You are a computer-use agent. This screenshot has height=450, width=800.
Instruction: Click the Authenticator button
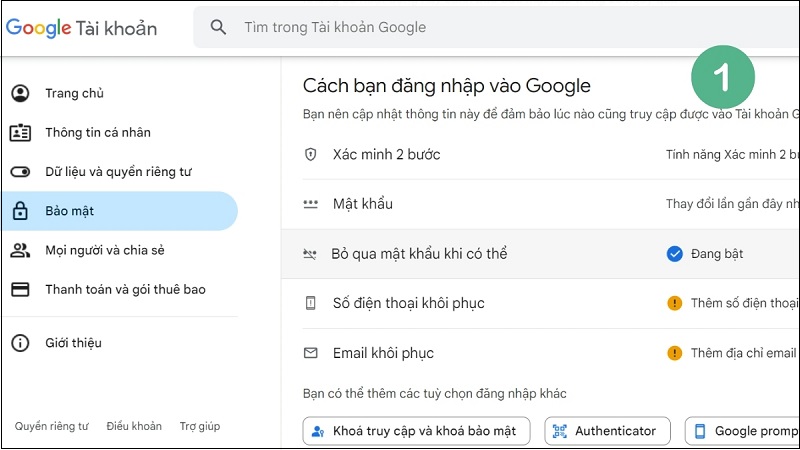coord(608,431)
